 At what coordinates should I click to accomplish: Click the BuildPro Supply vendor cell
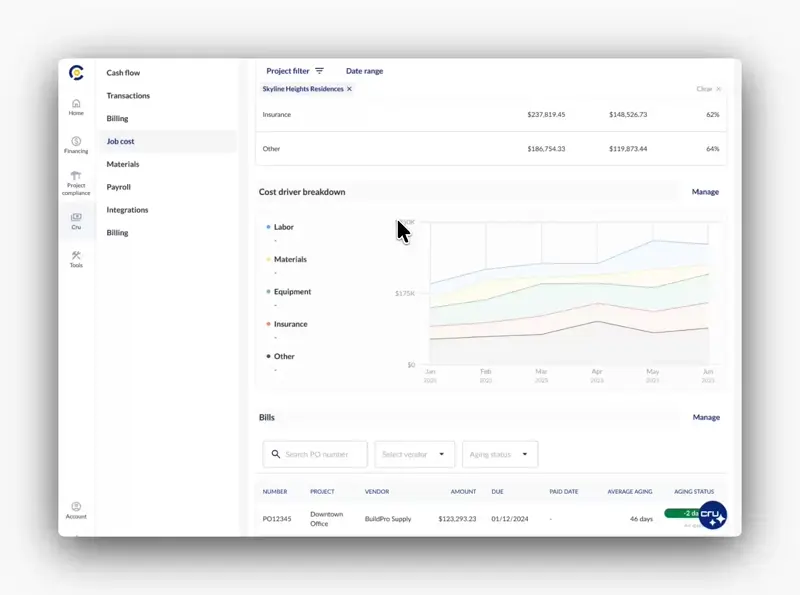(388, 518)
